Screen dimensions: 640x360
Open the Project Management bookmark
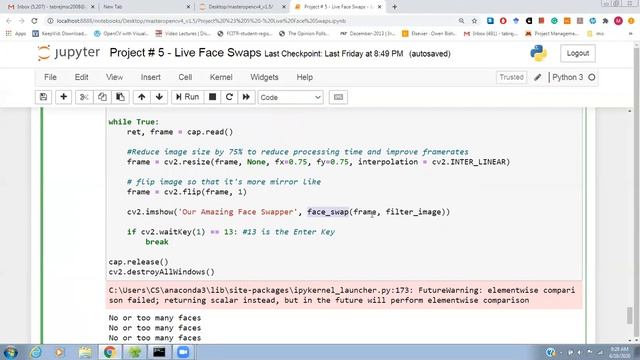(x=552, y=34)
